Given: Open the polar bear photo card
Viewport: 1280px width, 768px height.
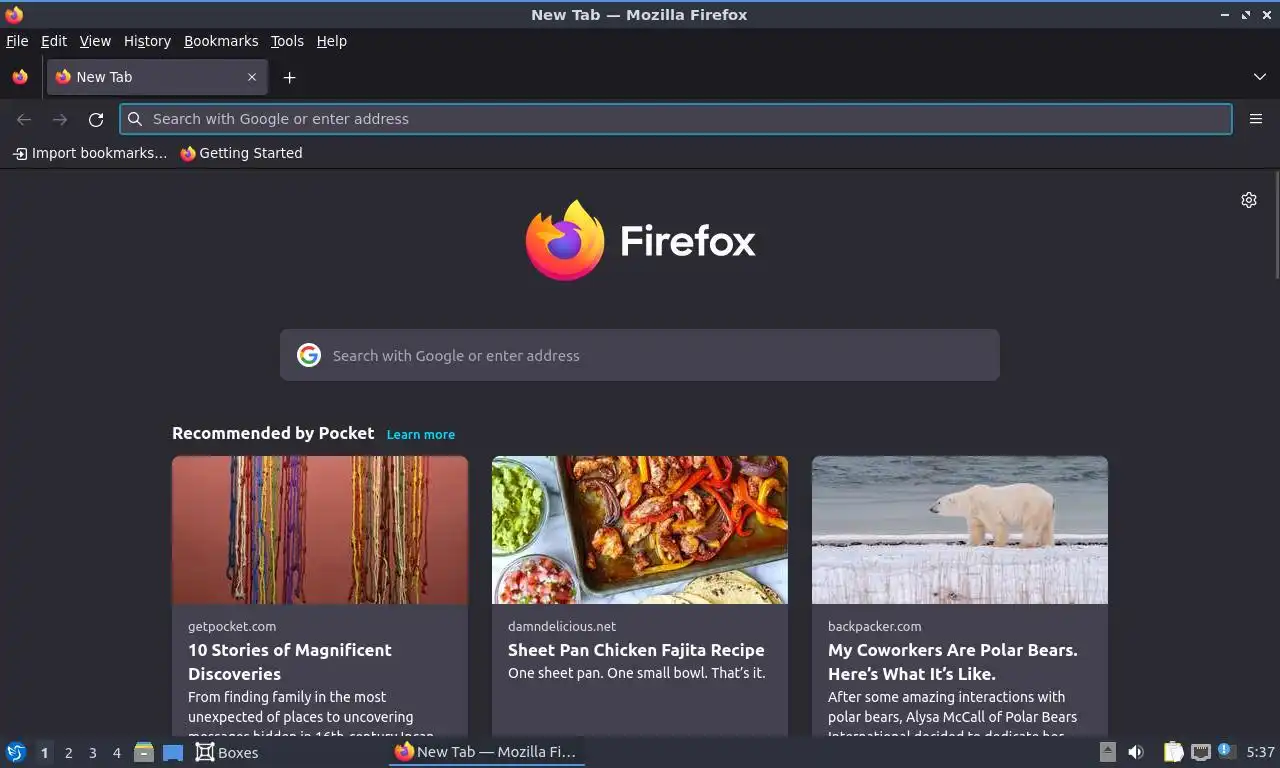Looking at the screenshot, I should [x=960, y=530].
